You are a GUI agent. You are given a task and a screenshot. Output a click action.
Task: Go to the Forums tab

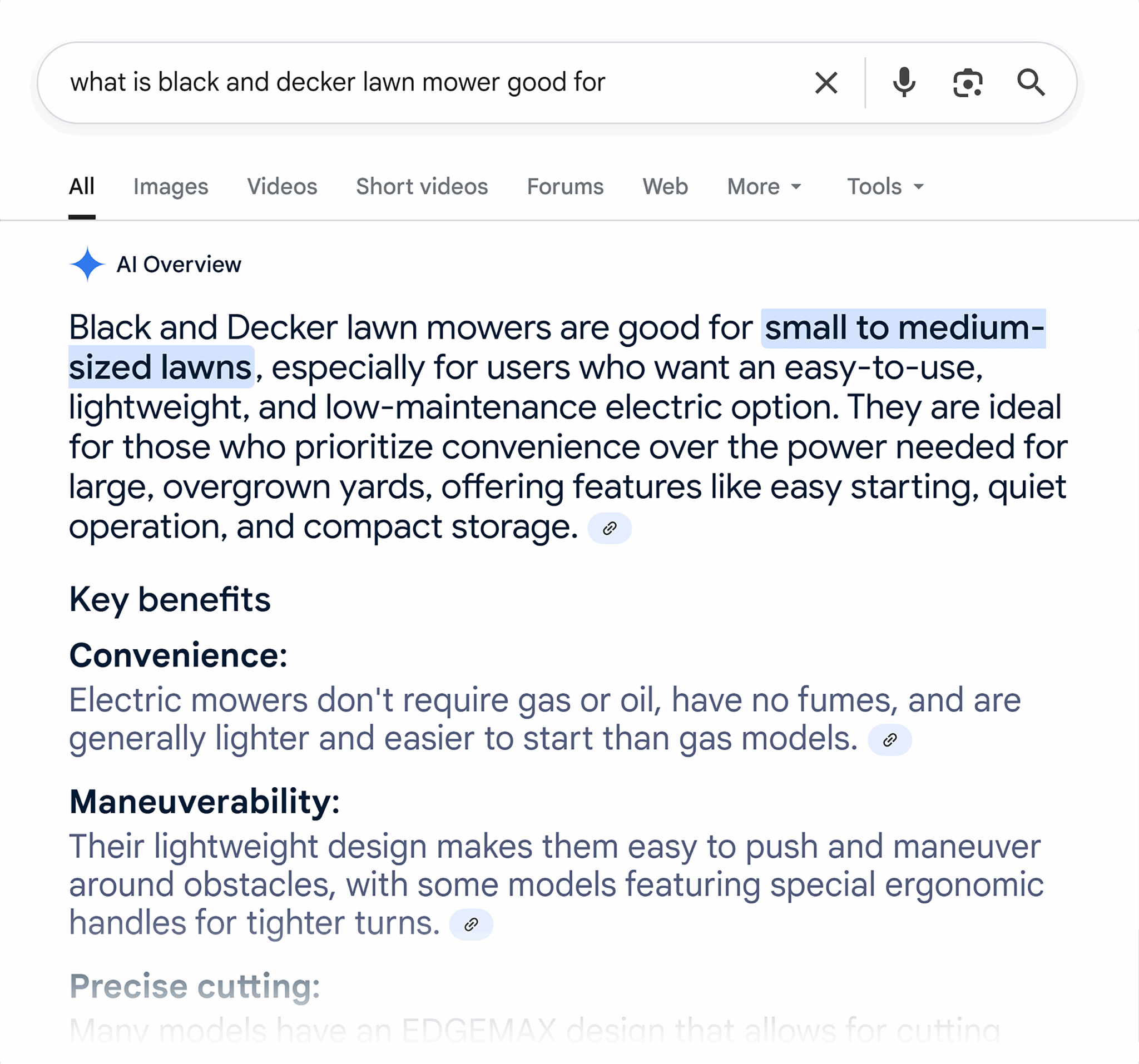coord(565,187)
